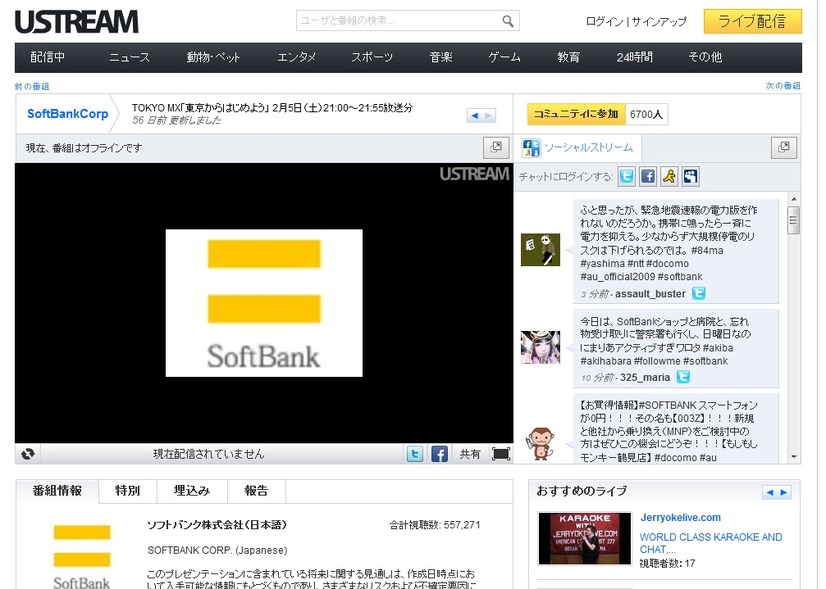The height and width of the screenshot is (589, 826).
Task: Pop out the video player window
Action: tap(496, 148)
